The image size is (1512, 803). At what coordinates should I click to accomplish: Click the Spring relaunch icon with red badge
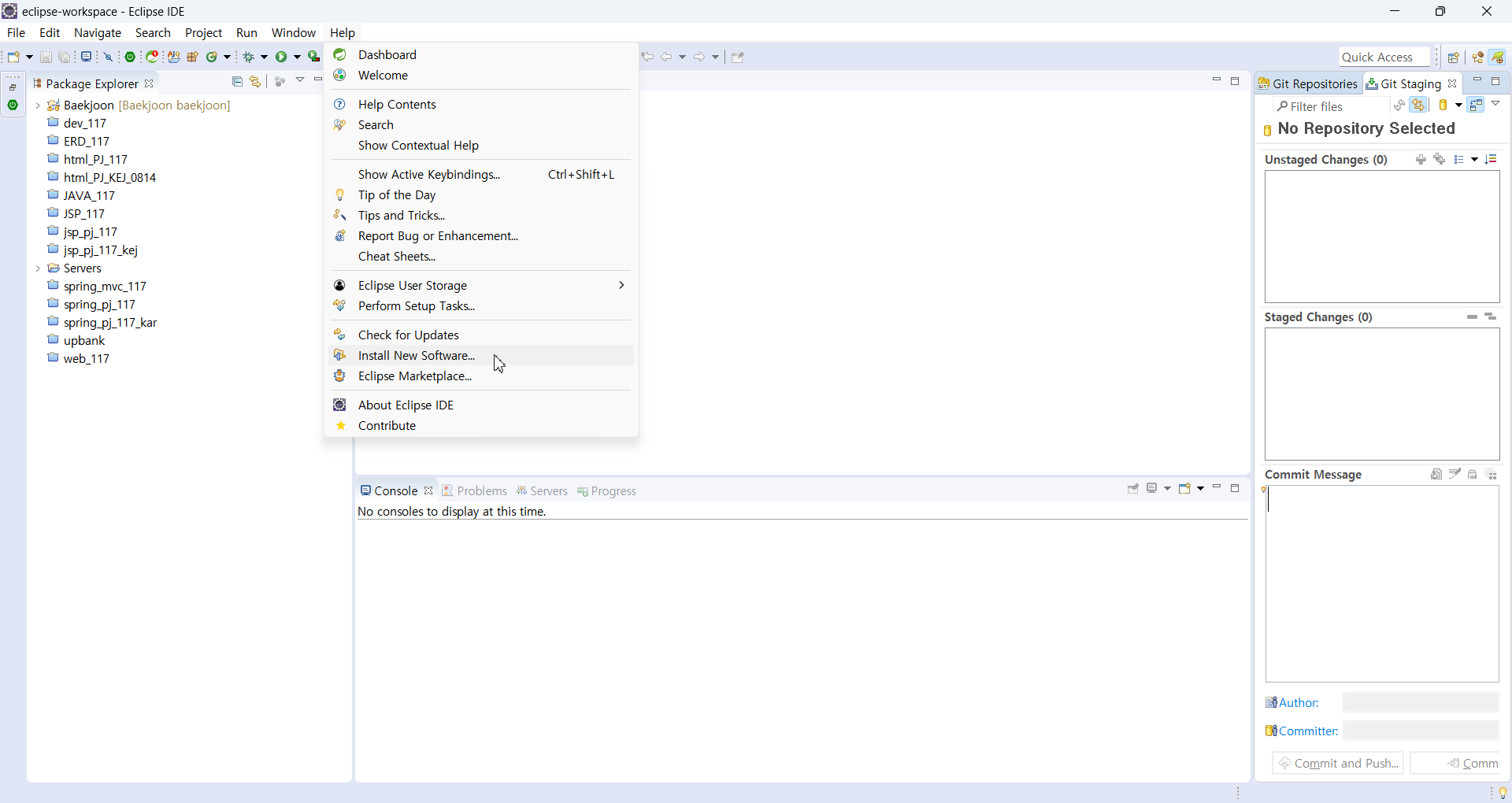[153, 57]
